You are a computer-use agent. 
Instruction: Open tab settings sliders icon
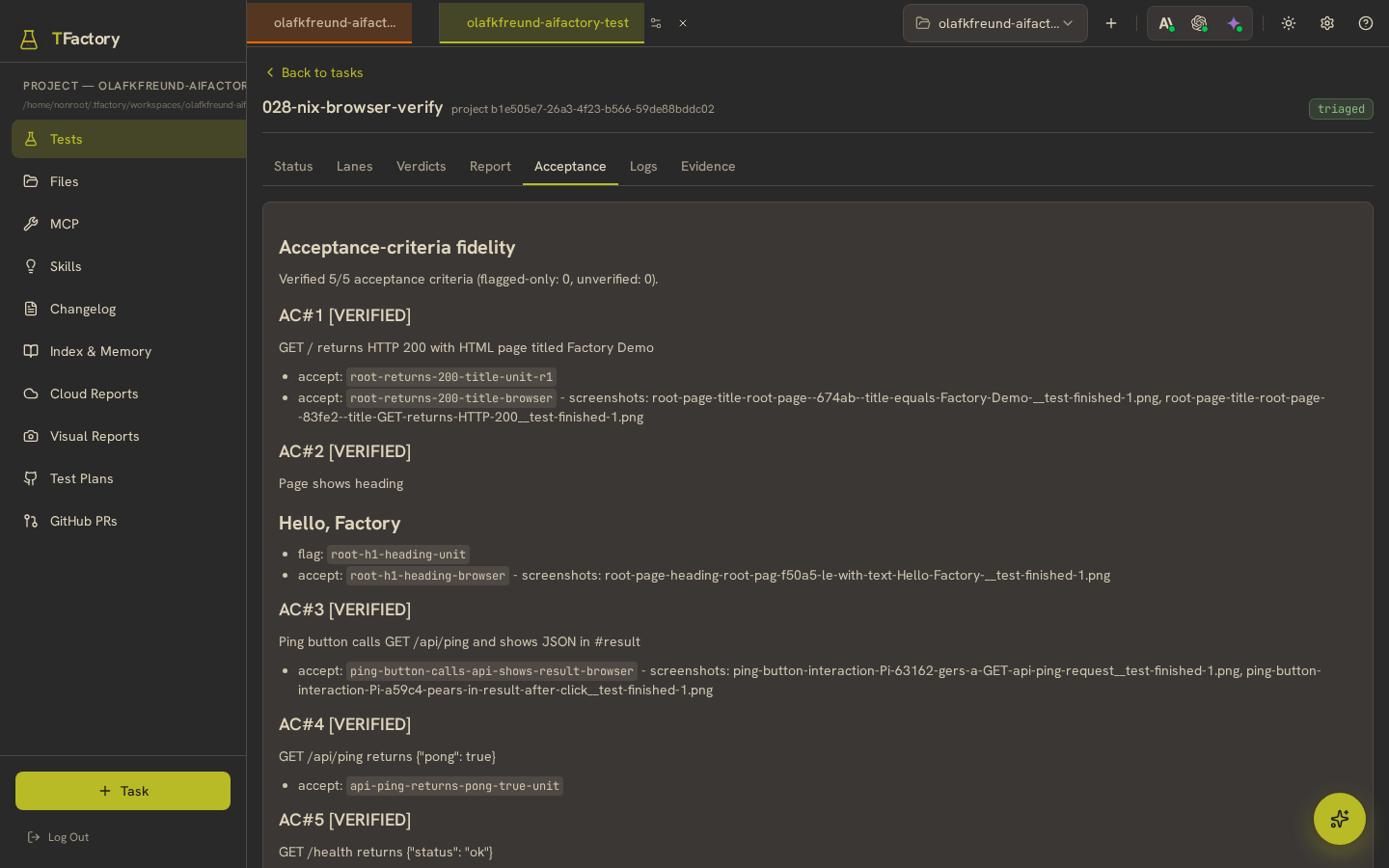[x=656, y=23]
